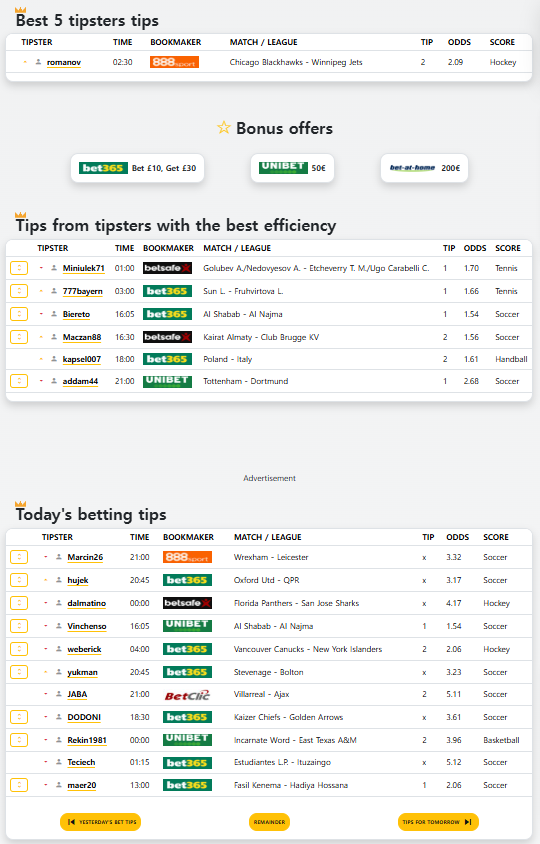This screenshot has width=540, height=844.
Task: Select the Chicago Blackhawks - Winnipeg Jets match
Action: pyautogui.click(x=296, y=62)
